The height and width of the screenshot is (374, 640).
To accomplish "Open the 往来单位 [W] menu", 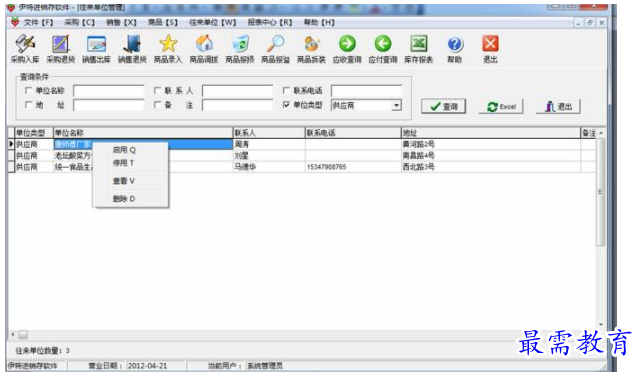I will (x=213, y=22).
